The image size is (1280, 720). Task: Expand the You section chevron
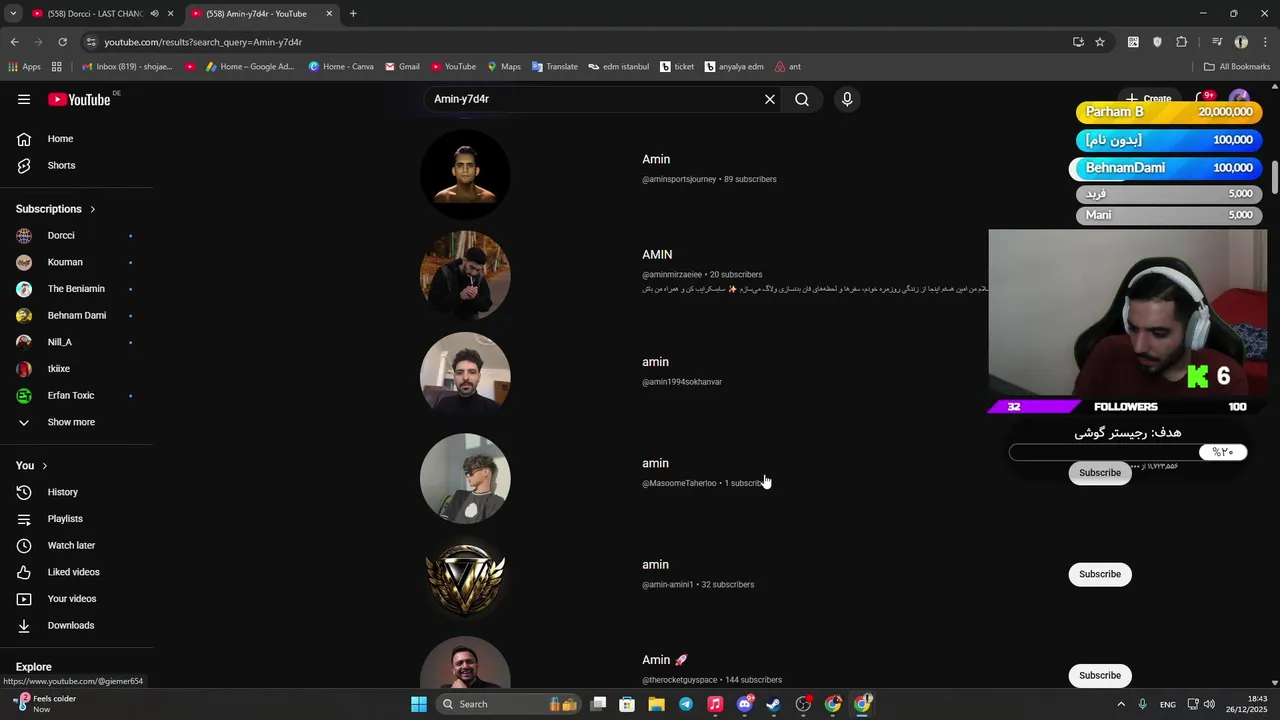(45, 466)
